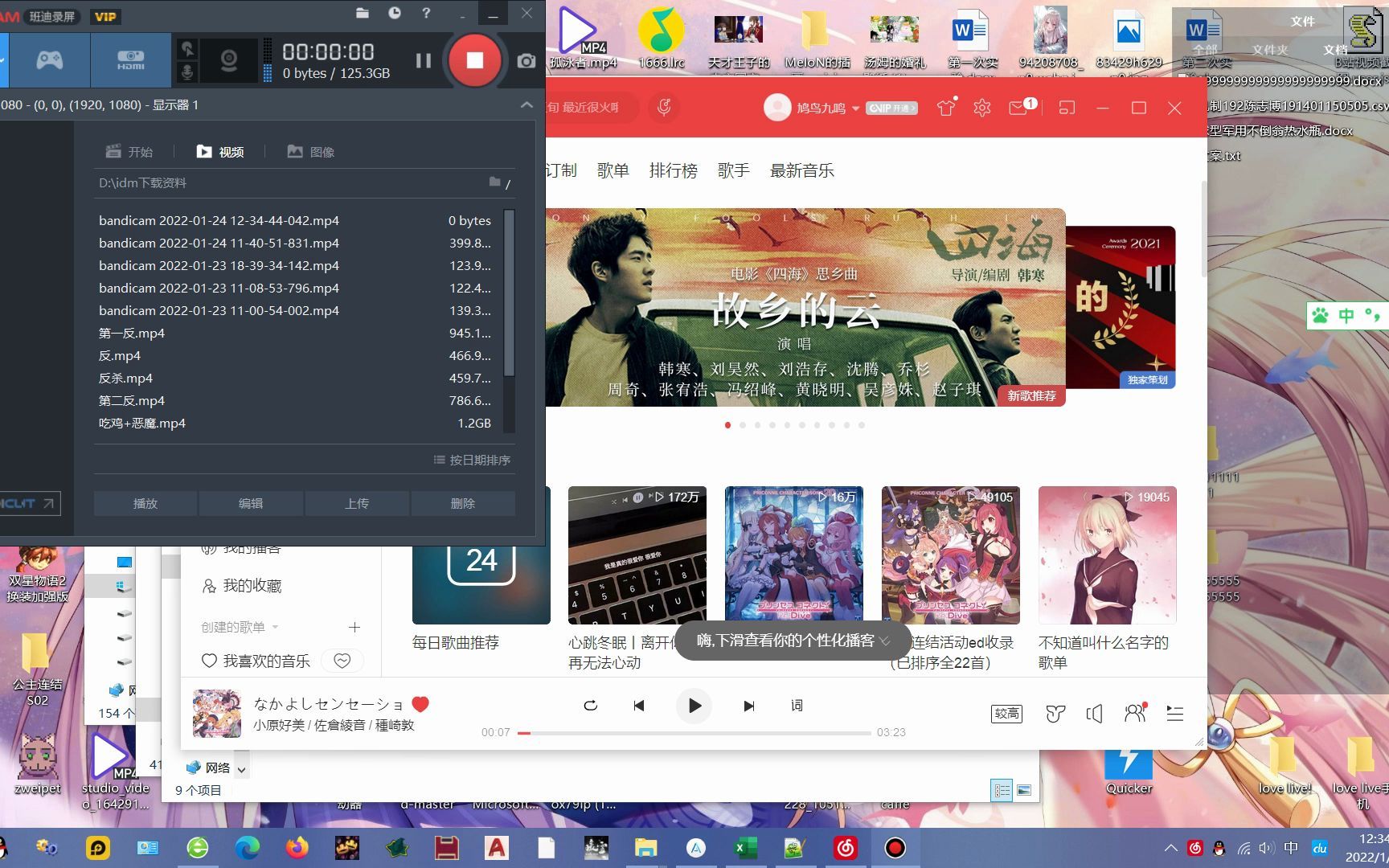The width and height of the screenshot is (1389, 868).
Task: Stop the Bandicam recording with red button
Action: coord(474,60)
